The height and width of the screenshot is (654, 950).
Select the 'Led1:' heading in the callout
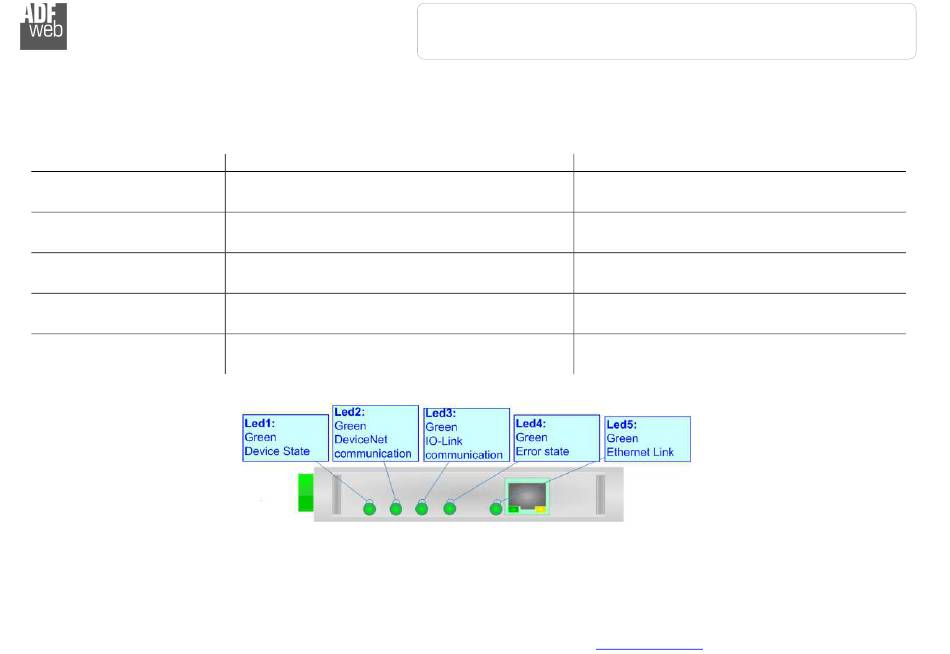click(259, 423)
